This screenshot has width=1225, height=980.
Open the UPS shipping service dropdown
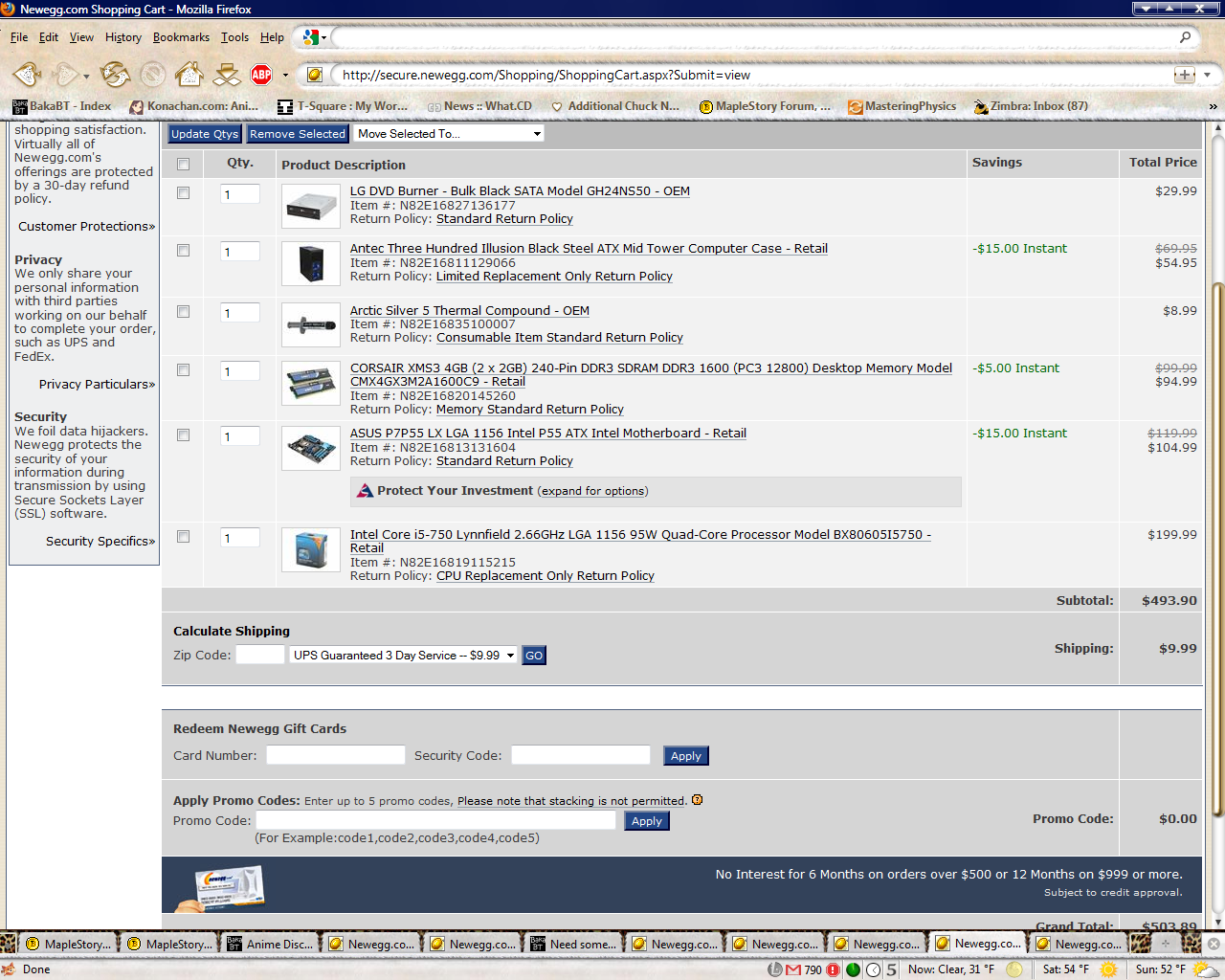(403, 656)
